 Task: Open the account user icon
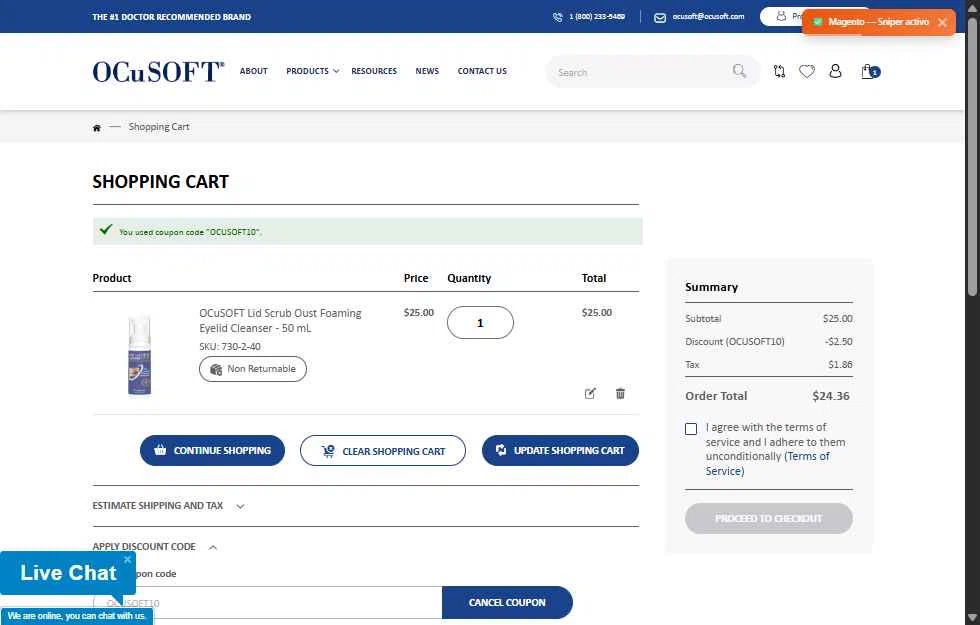pos(835,71)
